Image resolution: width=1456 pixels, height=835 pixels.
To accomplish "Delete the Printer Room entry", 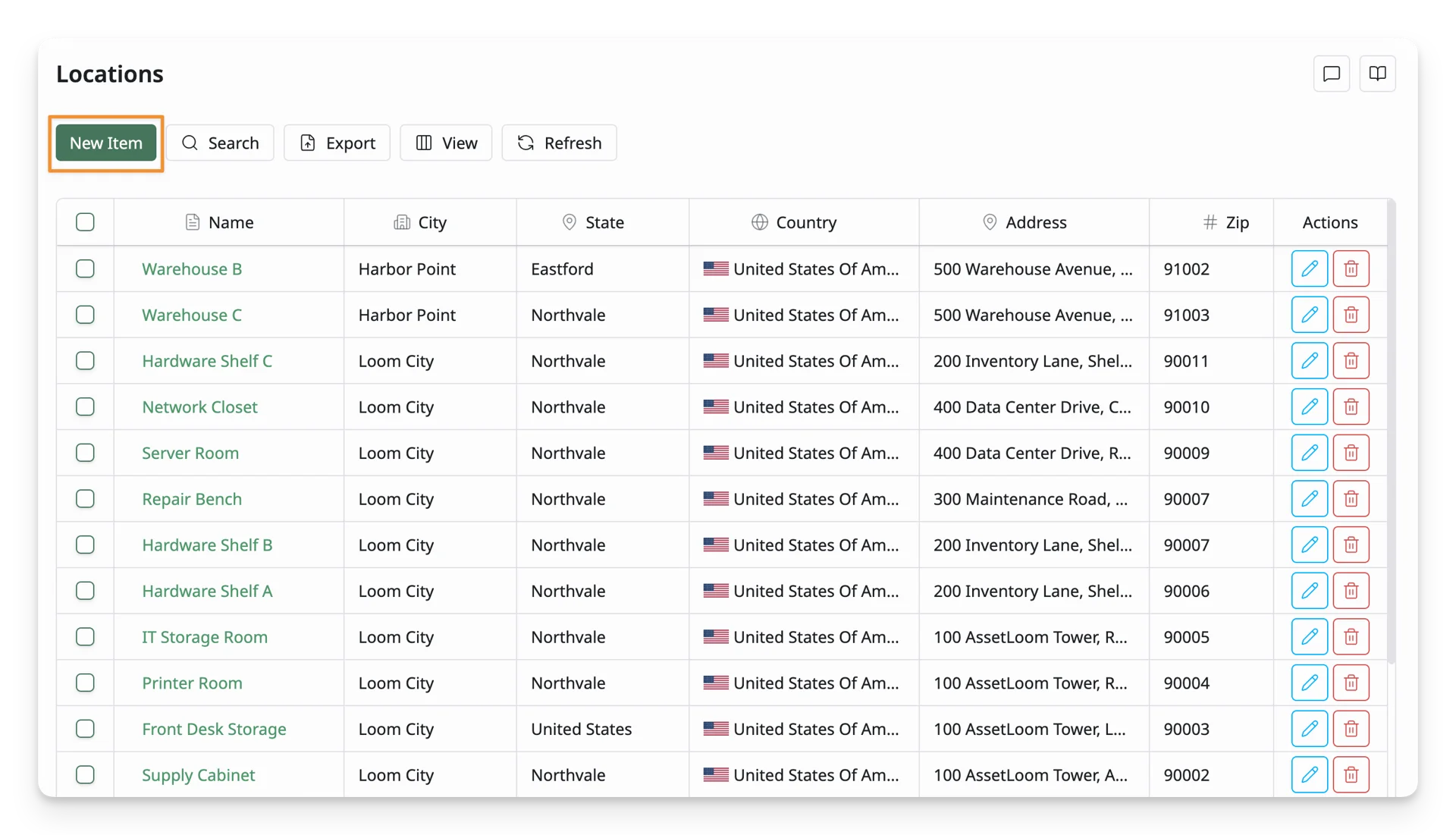I will click(1351, 683).
